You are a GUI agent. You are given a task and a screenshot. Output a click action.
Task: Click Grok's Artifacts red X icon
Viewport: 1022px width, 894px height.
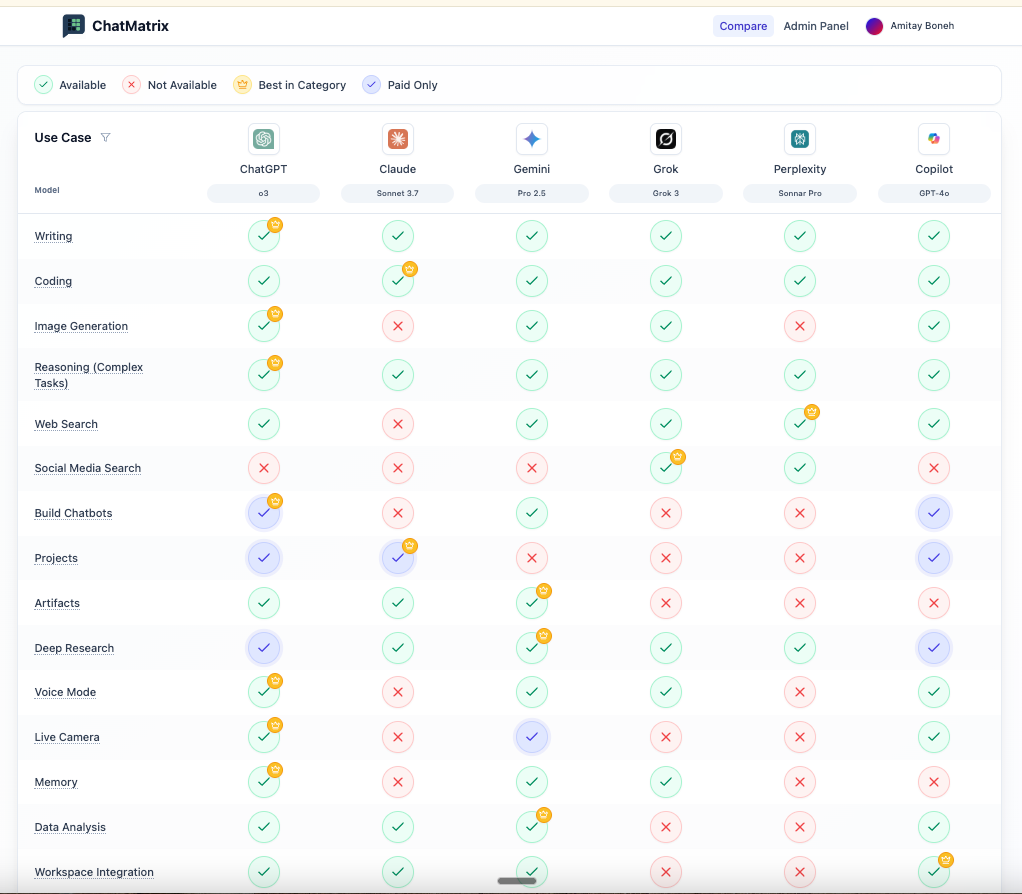[x=666, y=603]
